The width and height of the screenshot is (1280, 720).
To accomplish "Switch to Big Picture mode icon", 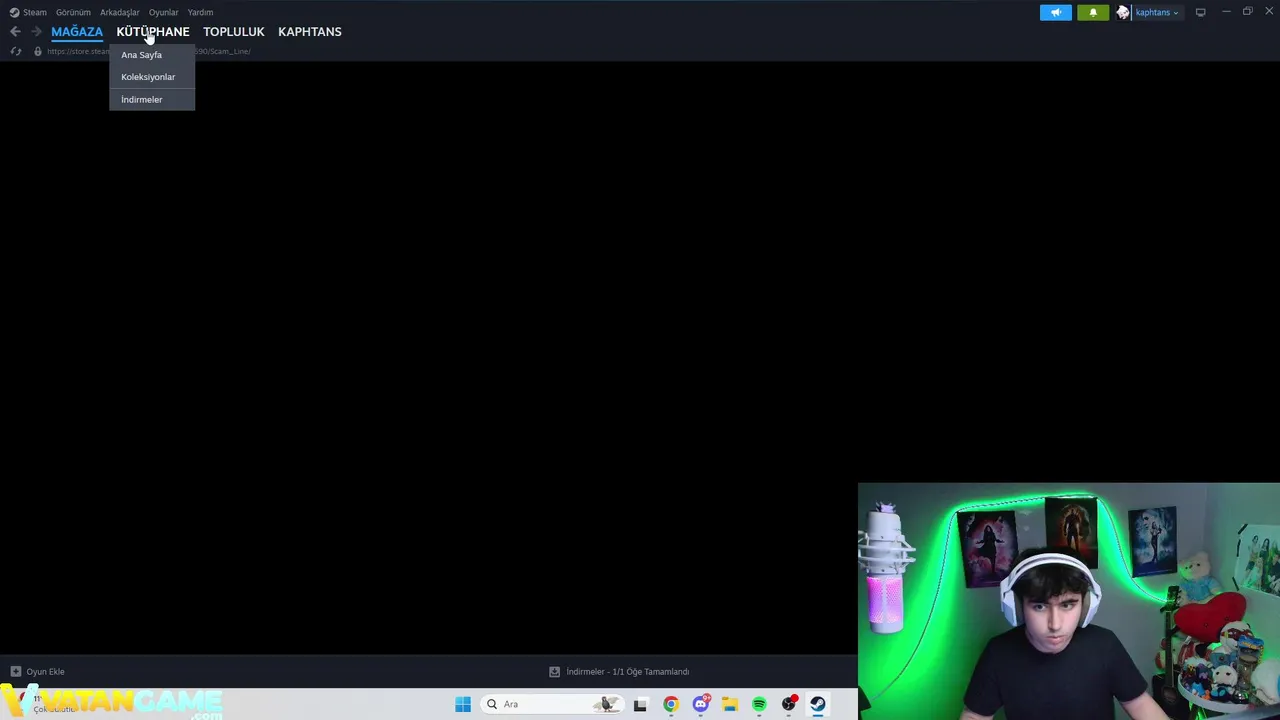I will [1200, 12].
